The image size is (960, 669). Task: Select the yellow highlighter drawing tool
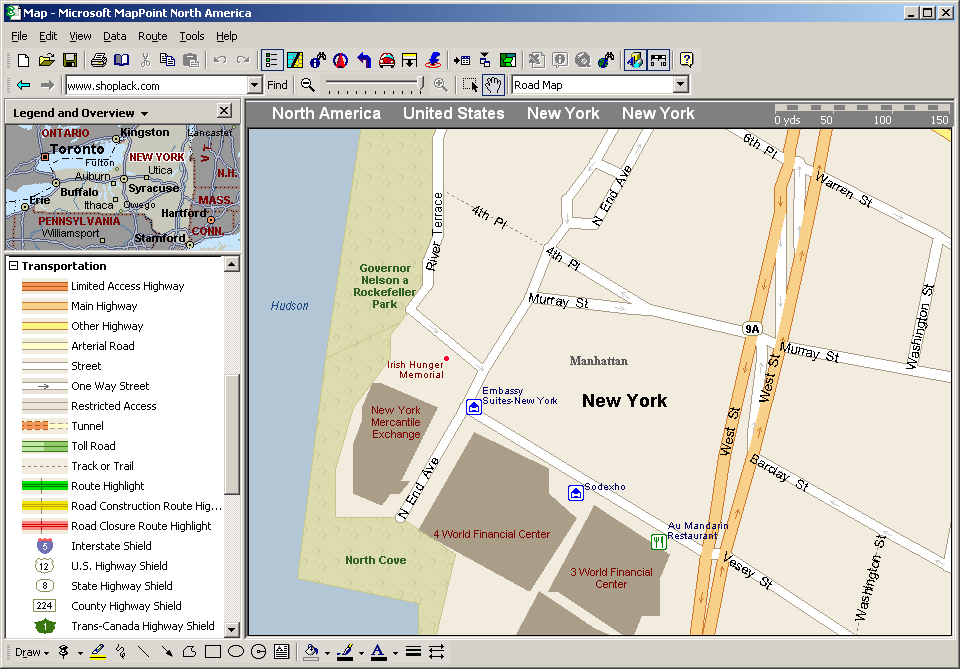coord(98,652)
